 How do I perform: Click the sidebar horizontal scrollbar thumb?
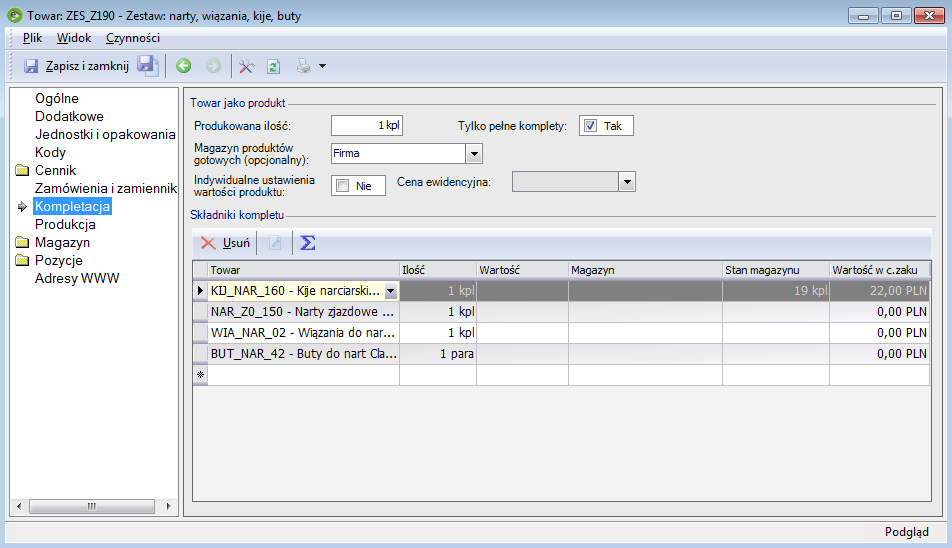click(x=92, y=506)
